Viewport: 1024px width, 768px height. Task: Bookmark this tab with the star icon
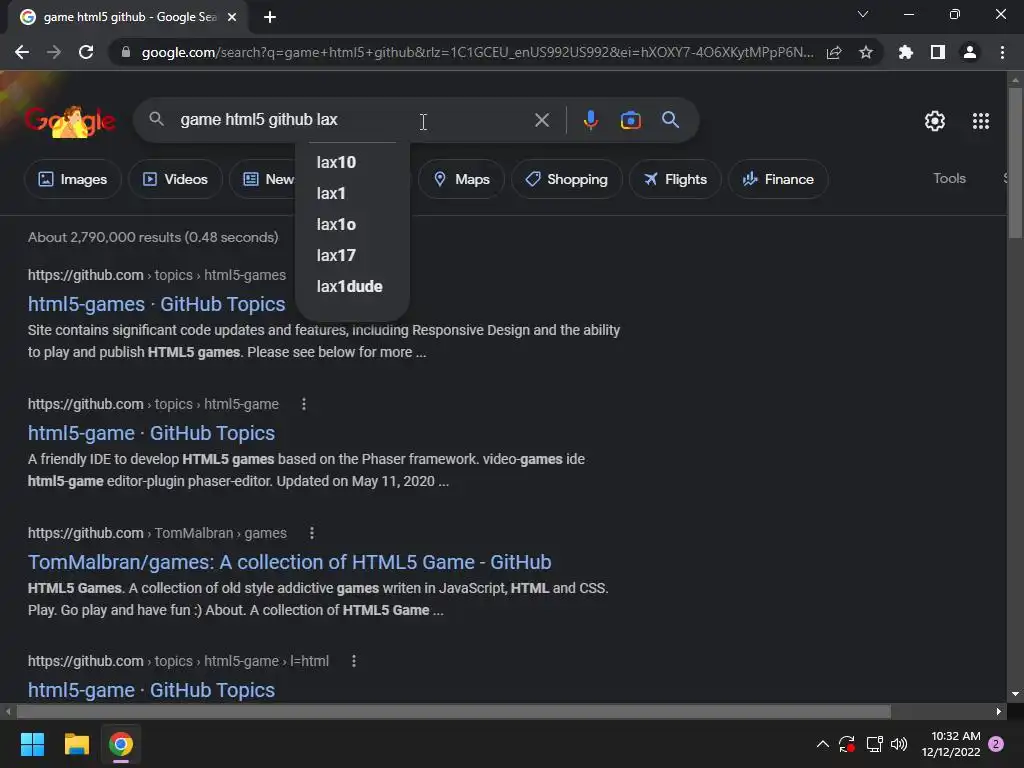point(866,52)
